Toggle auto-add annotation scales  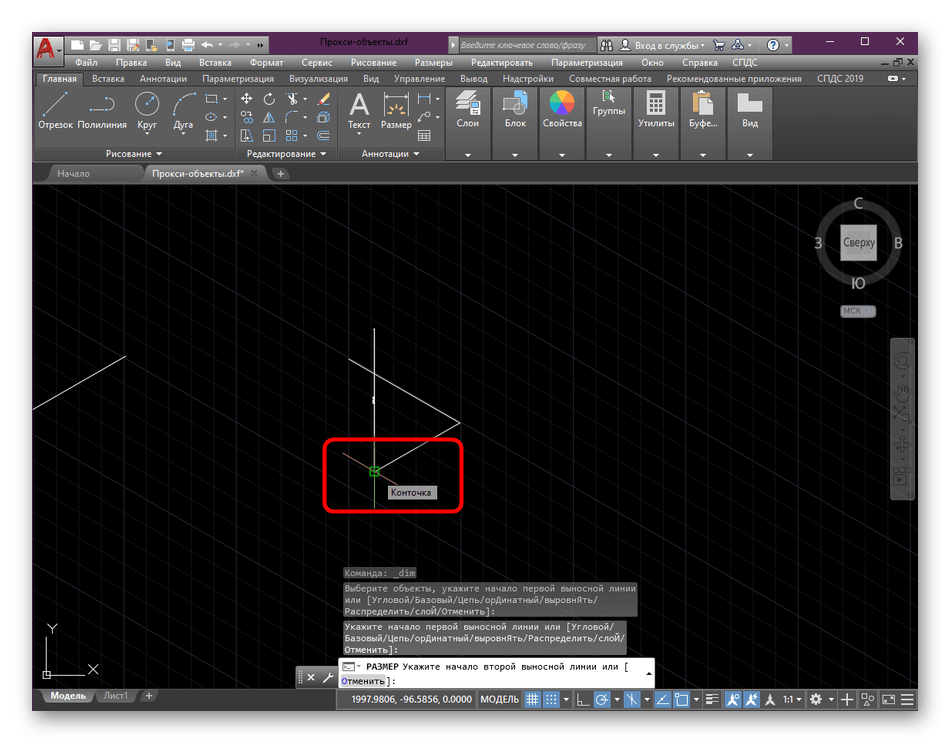click(751, 699)
